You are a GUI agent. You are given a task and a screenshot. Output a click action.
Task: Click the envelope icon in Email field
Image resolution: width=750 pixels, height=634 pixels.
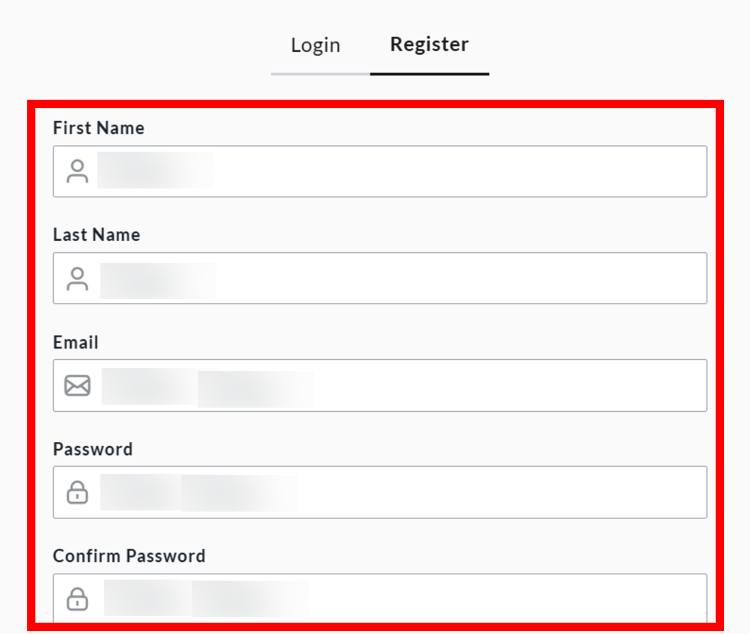pyautogui.click(x=77, y=385)
